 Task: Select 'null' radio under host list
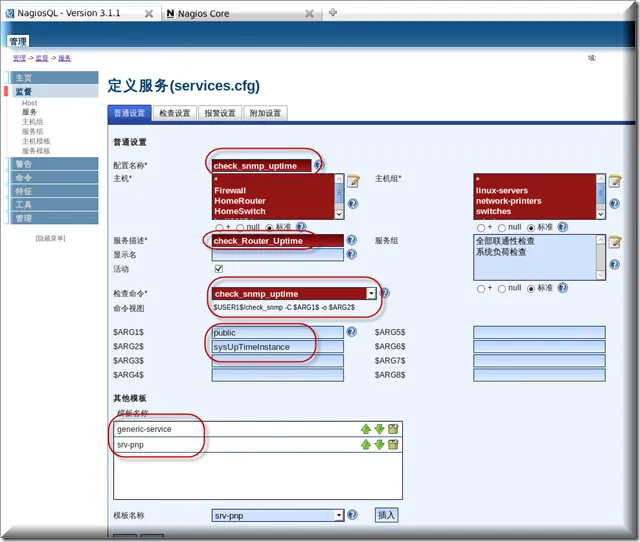click(240, 228)
